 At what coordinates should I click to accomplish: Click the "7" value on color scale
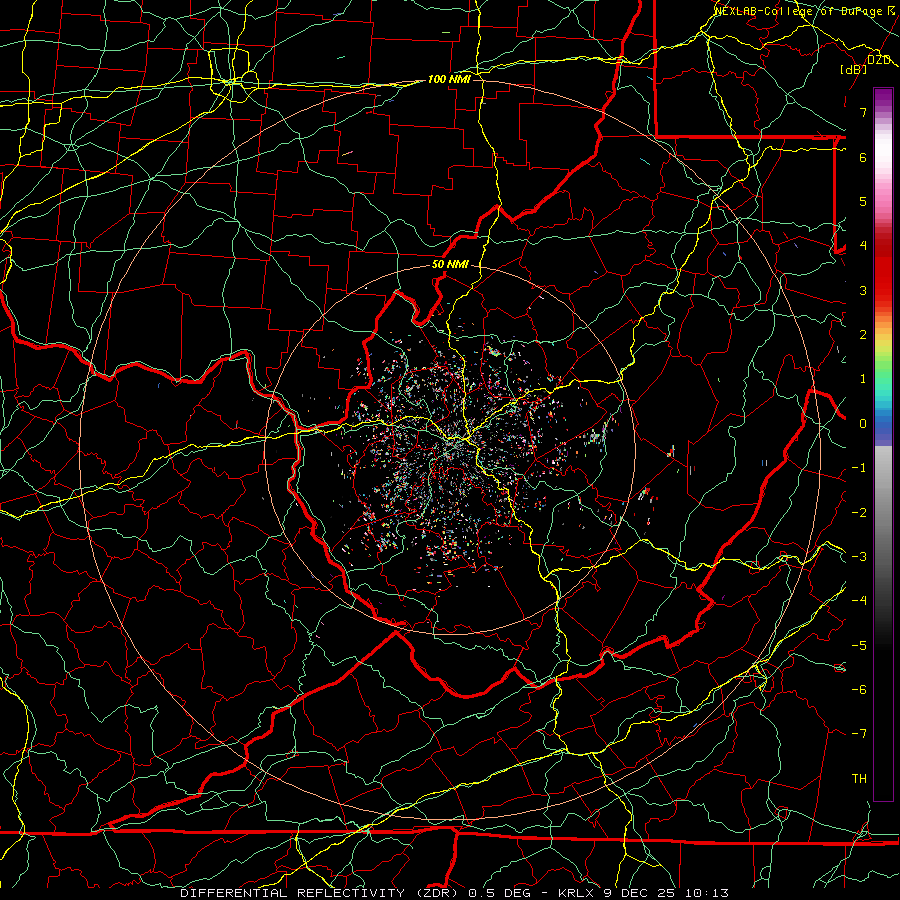(863, 112)
